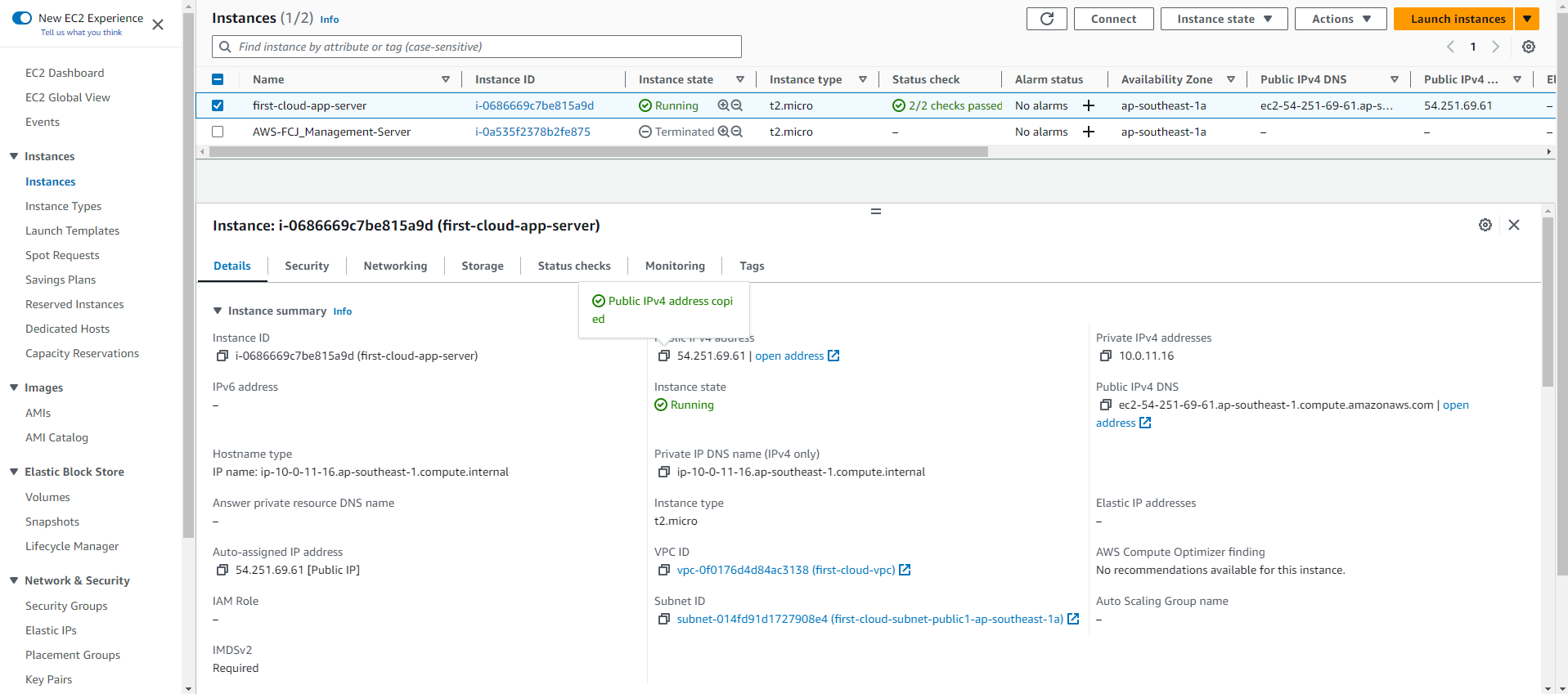Open EC2 Dashboard in sidebar
Viewport: 1568px width, 694px height.
point(65,73)
